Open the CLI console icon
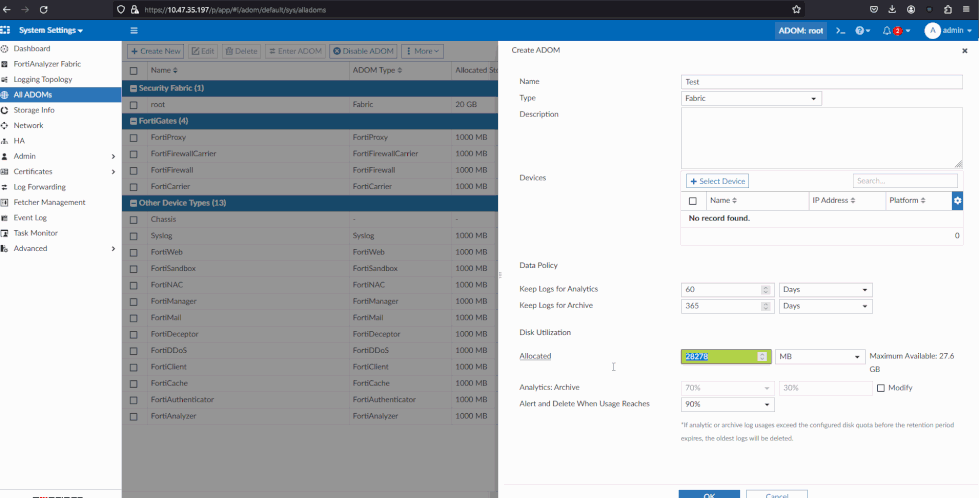979x498 pixels. [x=841, y=31]
